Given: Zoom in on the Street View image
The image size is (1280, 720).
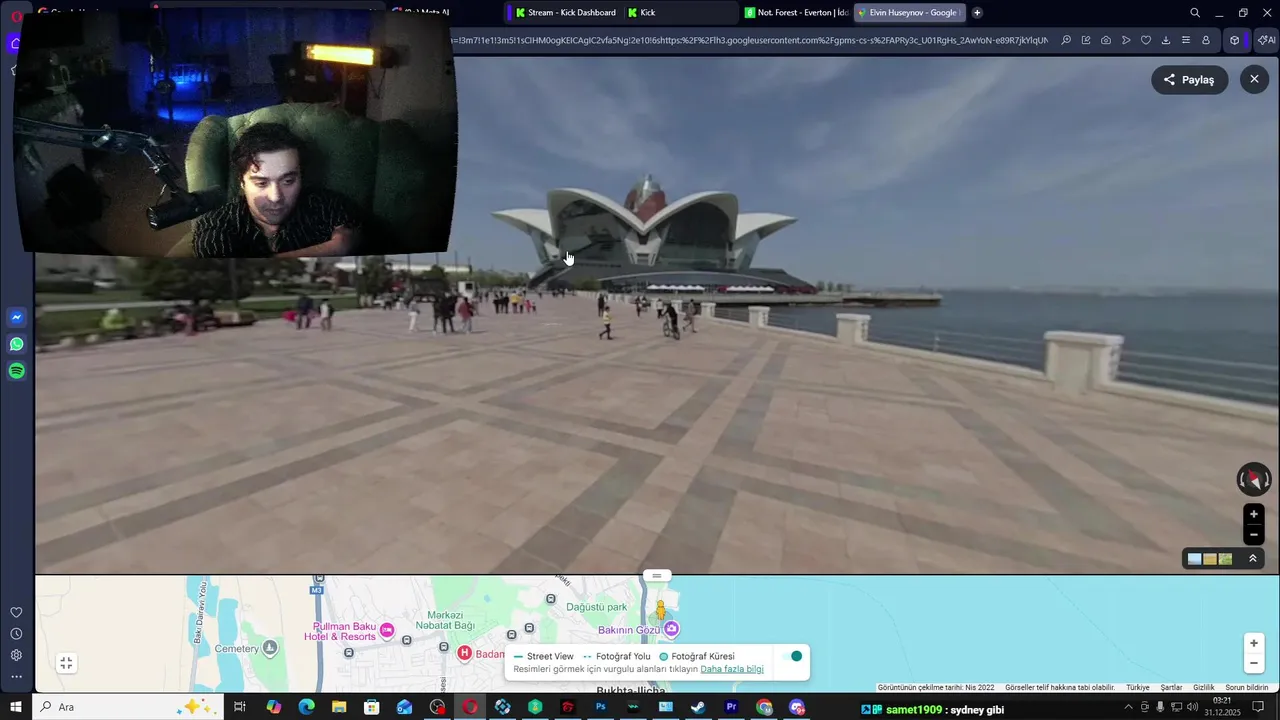Looking at the screenshot, I should (x=1254, y=514).
